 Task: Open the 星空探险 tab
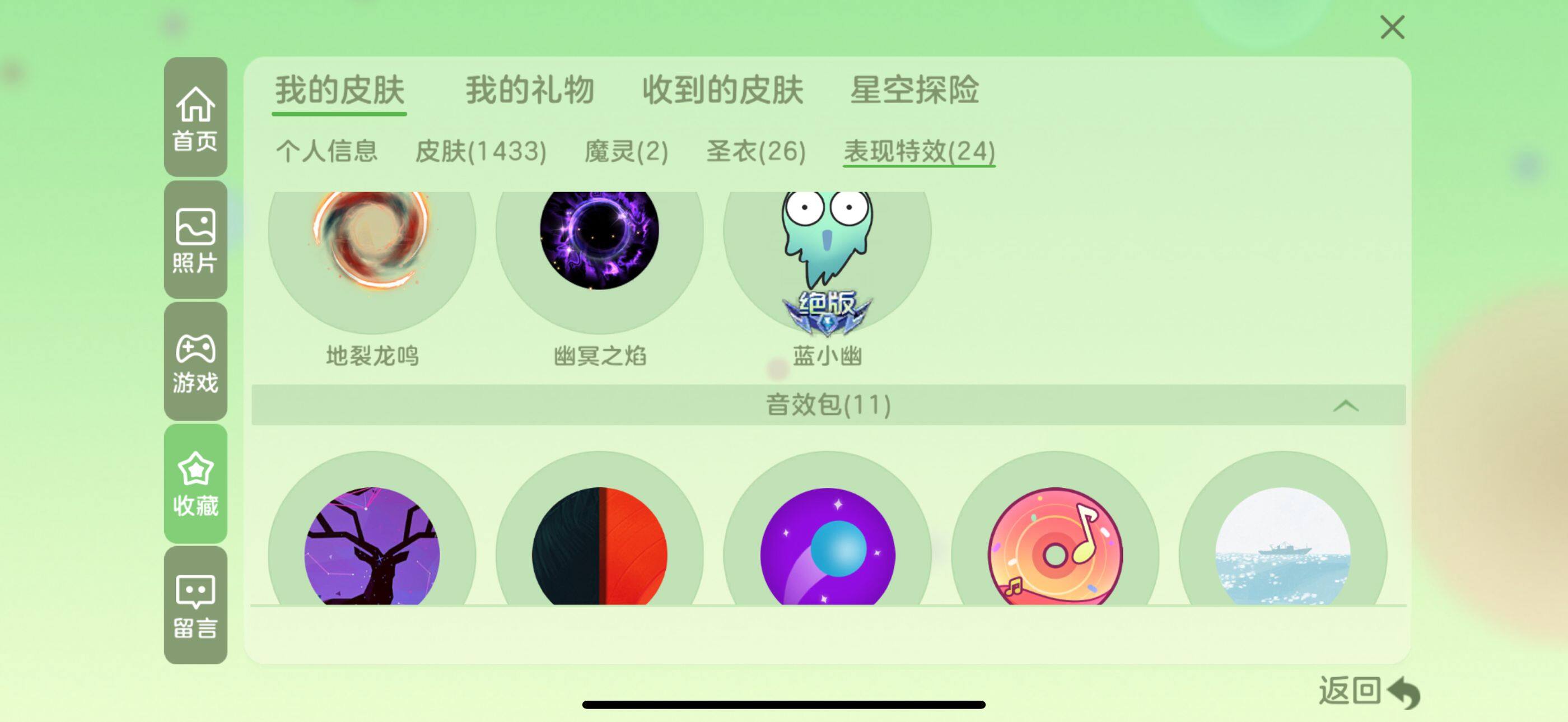click(914, 90)
